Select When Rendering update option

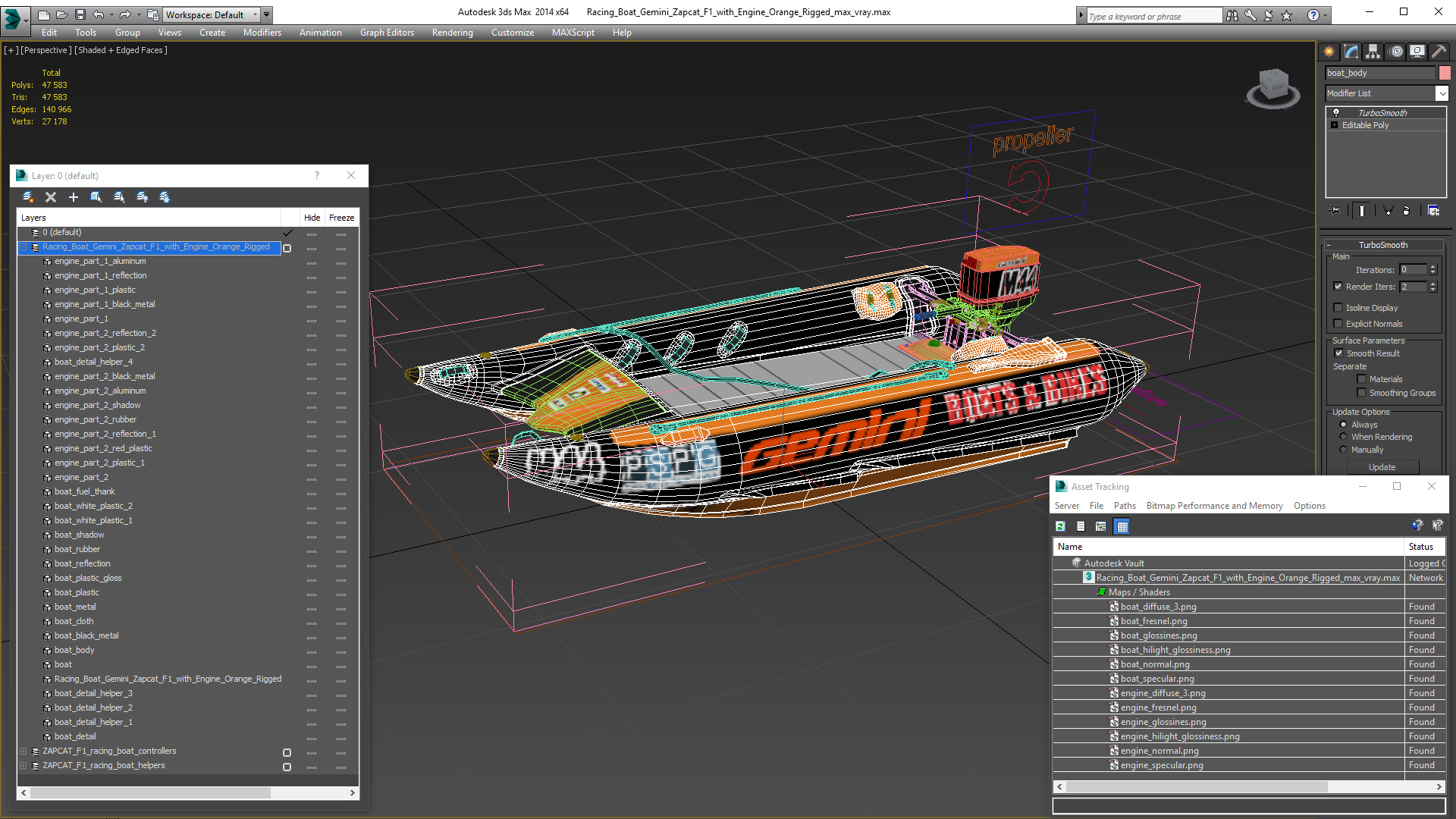tap(1344, 437)
